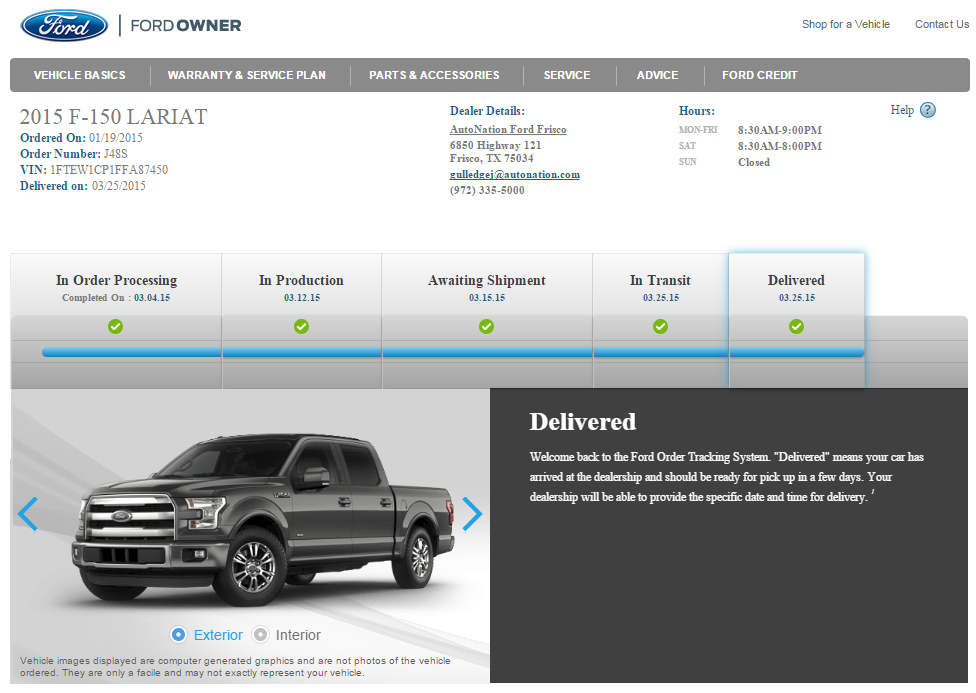Show previous vehicle image with left arrow
The image size is (976, 693).
pyautogui.click(x=28, y=514)
